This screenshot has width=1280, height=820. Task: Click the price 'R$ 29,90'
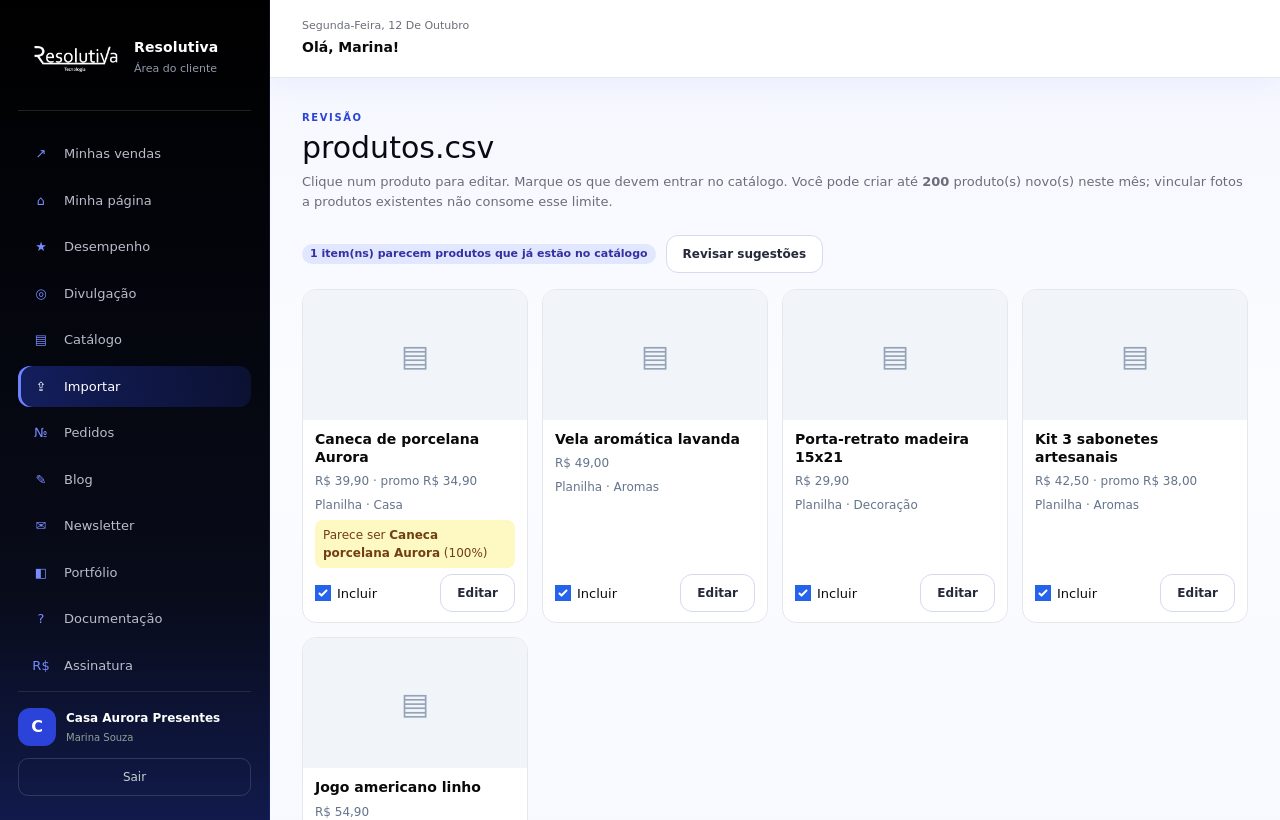pos(822,481)
